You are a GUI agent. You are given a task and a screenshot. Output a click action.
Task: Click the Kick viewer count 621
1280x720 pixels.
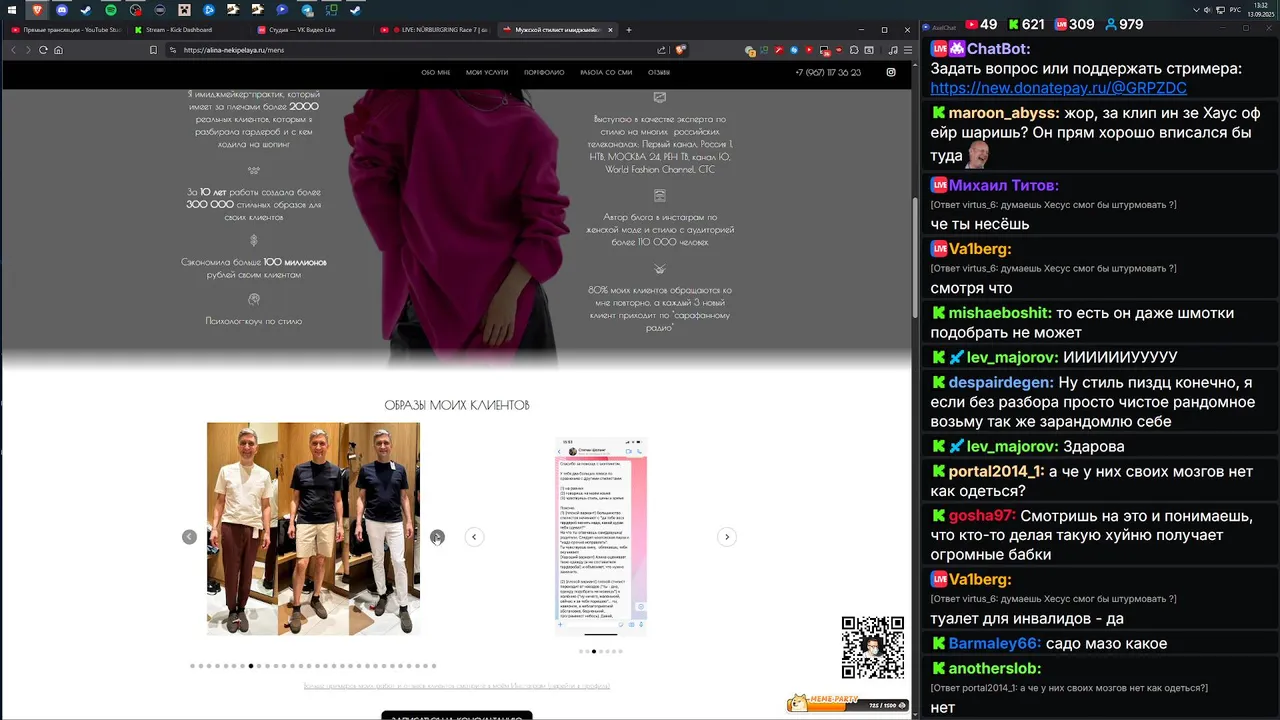(1027, 24)
